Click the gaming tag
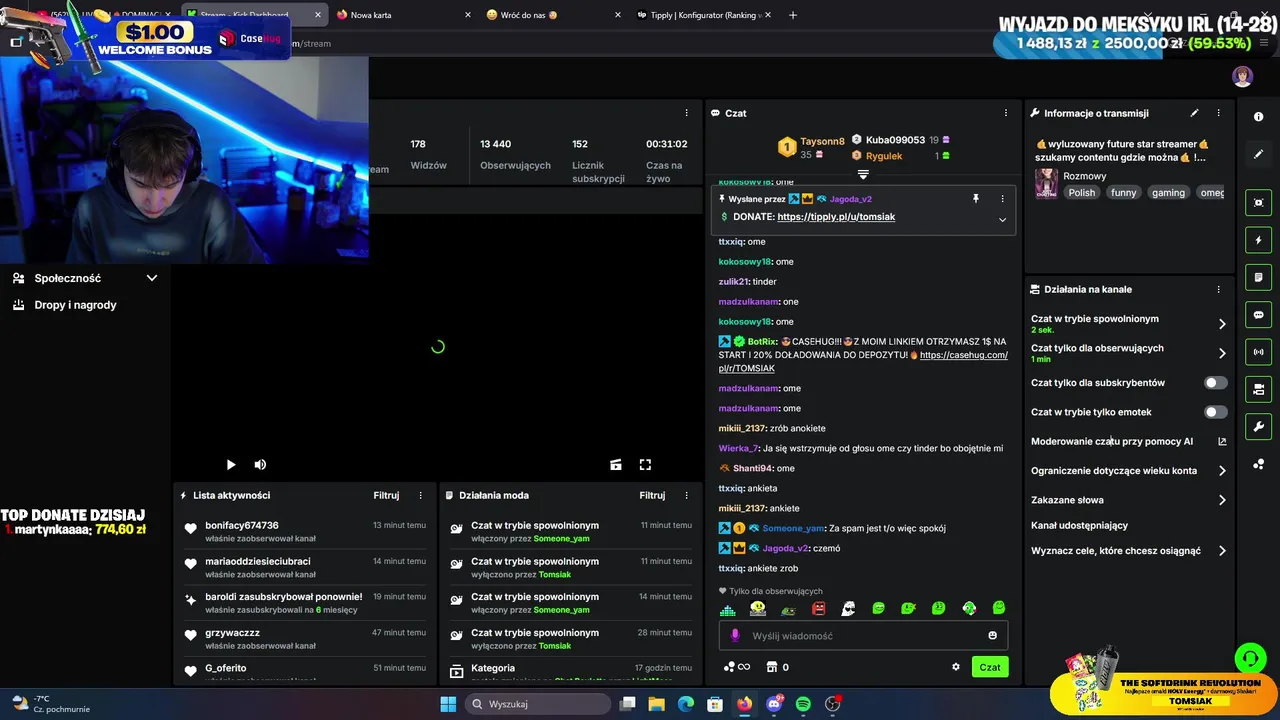Screen dimensions: 1280x720 pyautogui.click(x=1168, y=193)
